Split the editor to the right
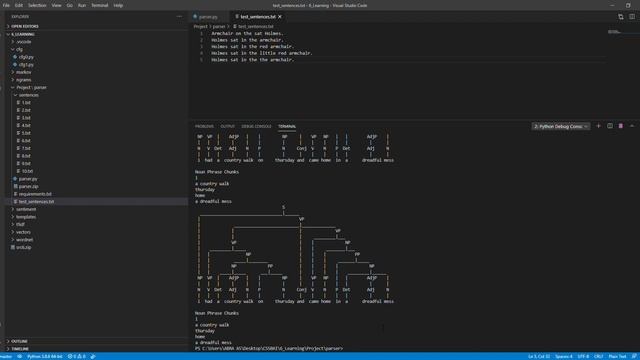Screen dimensions: 640x360 pyautogui.click(x=632, y=17)
